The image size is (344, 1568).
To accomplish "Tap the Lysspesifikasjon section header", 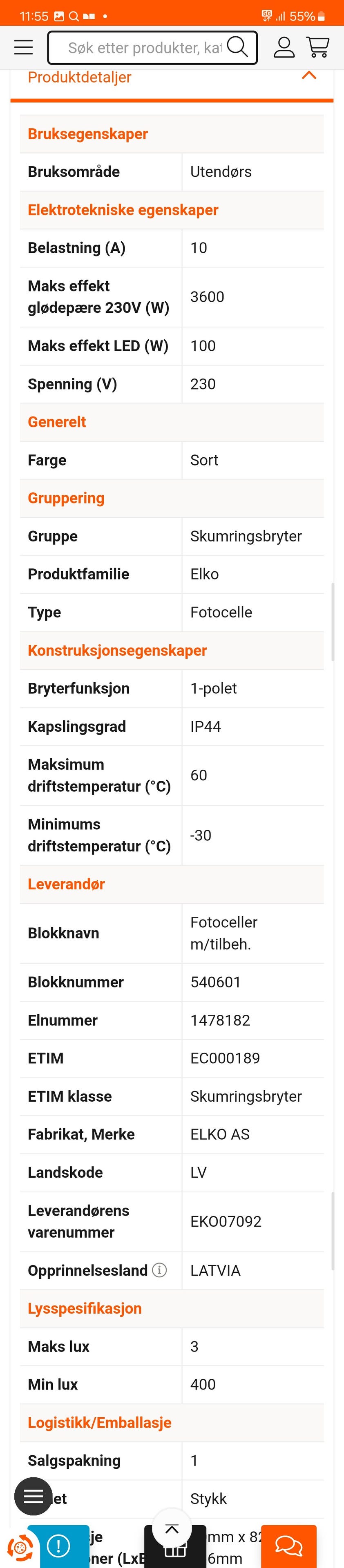I will (x=85, y=1308).
